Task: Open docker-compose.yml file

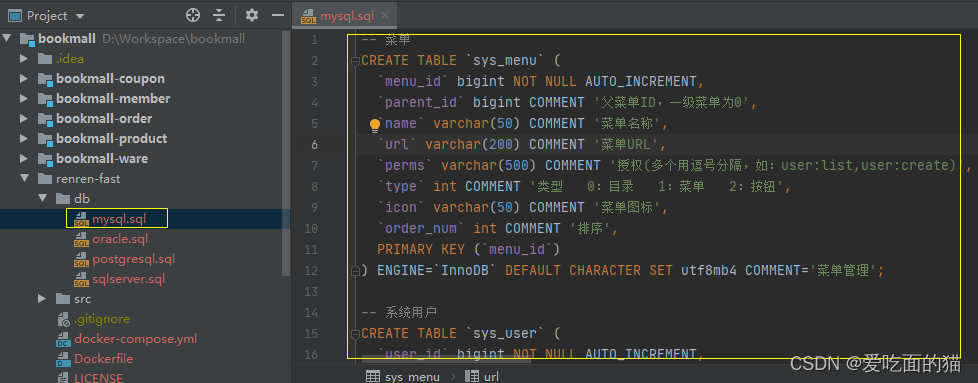Action: click(135, 339)
